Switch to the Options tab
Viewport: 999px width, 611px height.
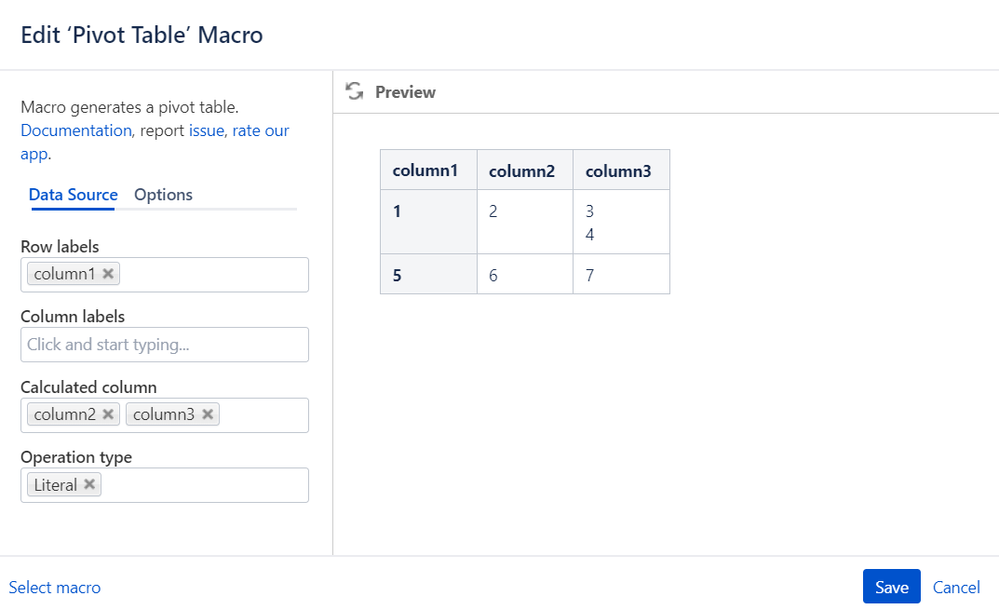tap(163, 194)
